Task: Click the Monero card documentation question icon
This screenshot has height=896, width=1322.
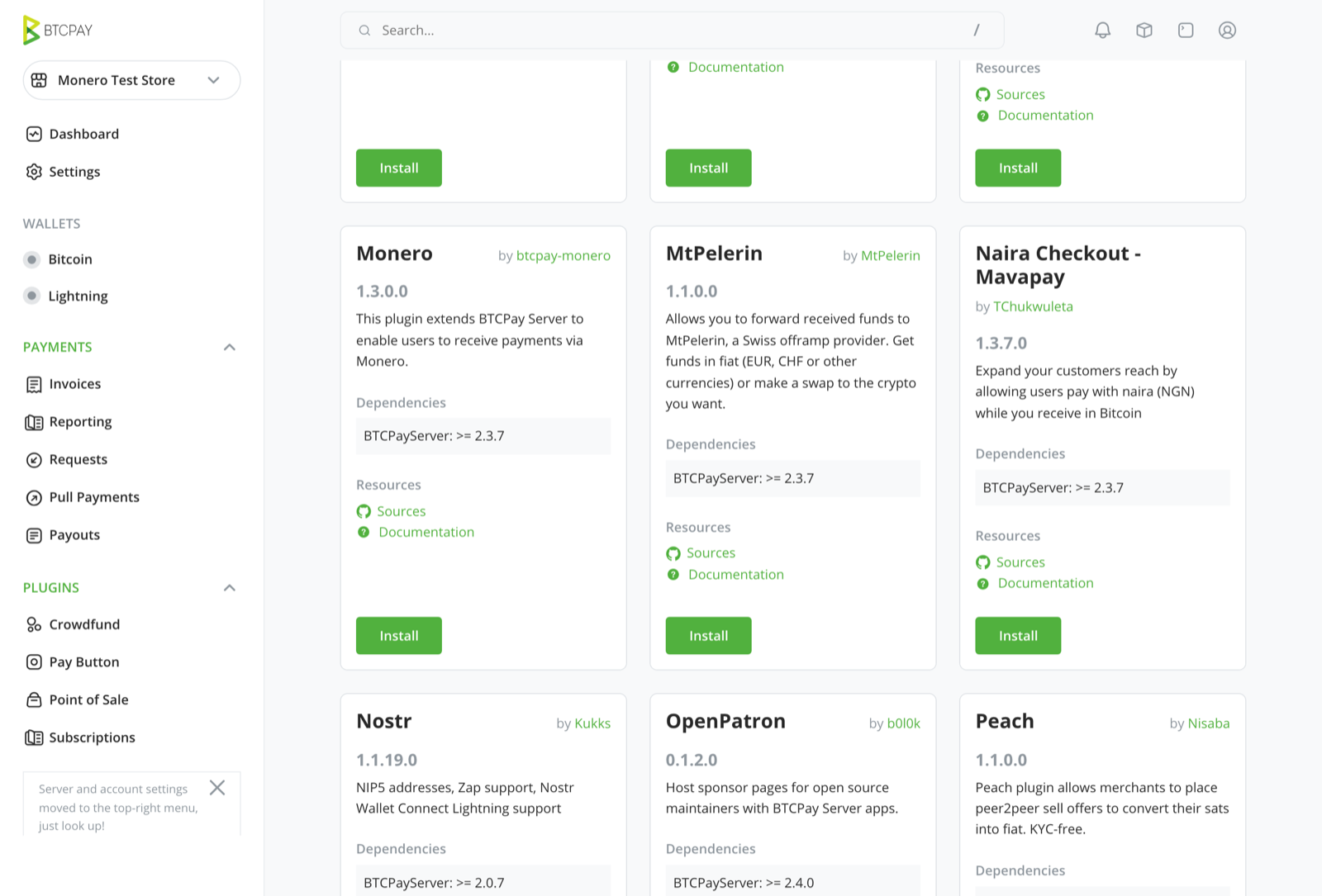Action: tap(364, 533)
